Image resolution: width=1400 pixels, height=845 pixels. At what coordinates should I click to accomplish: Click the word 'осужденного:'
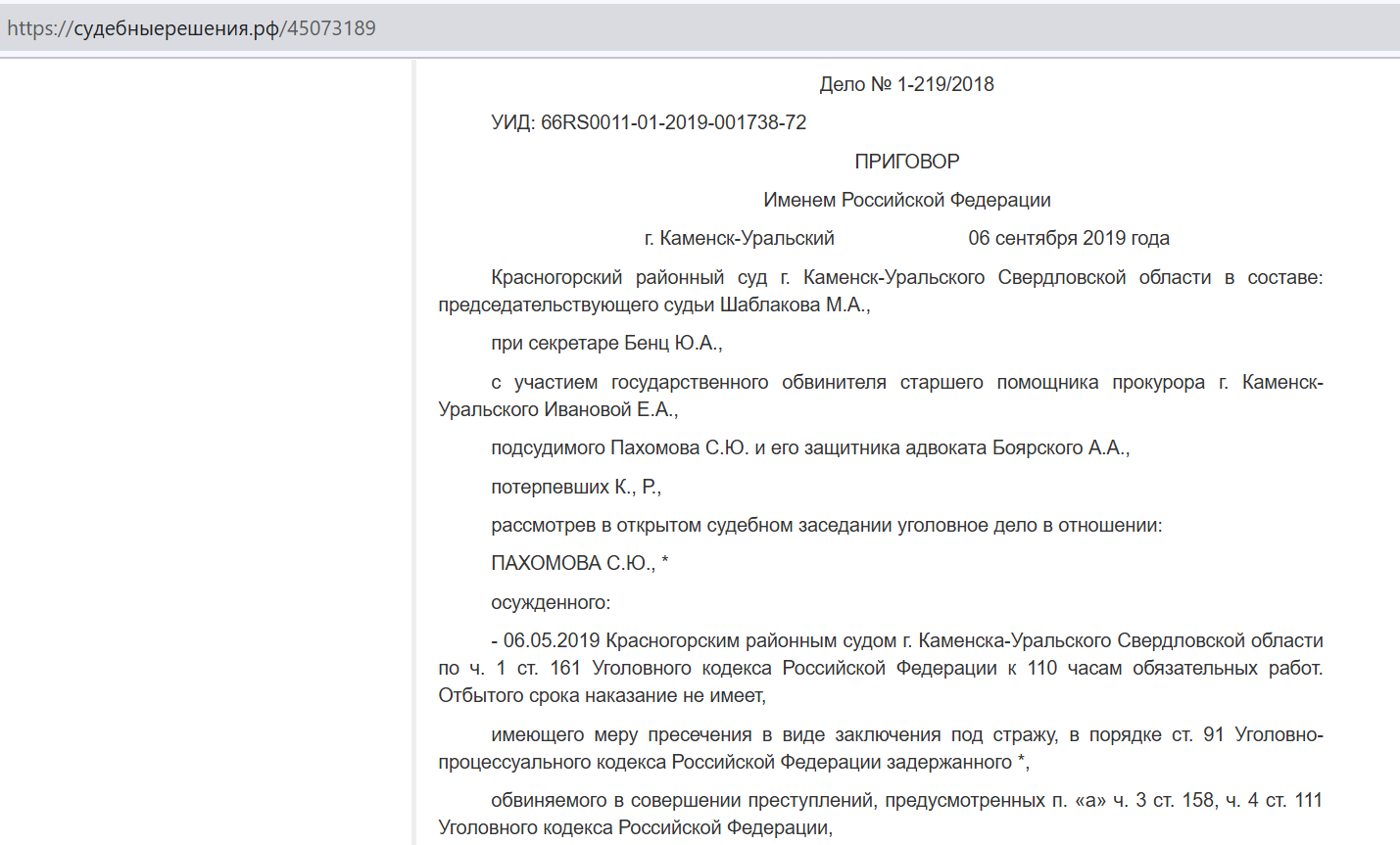coord(551,602)
